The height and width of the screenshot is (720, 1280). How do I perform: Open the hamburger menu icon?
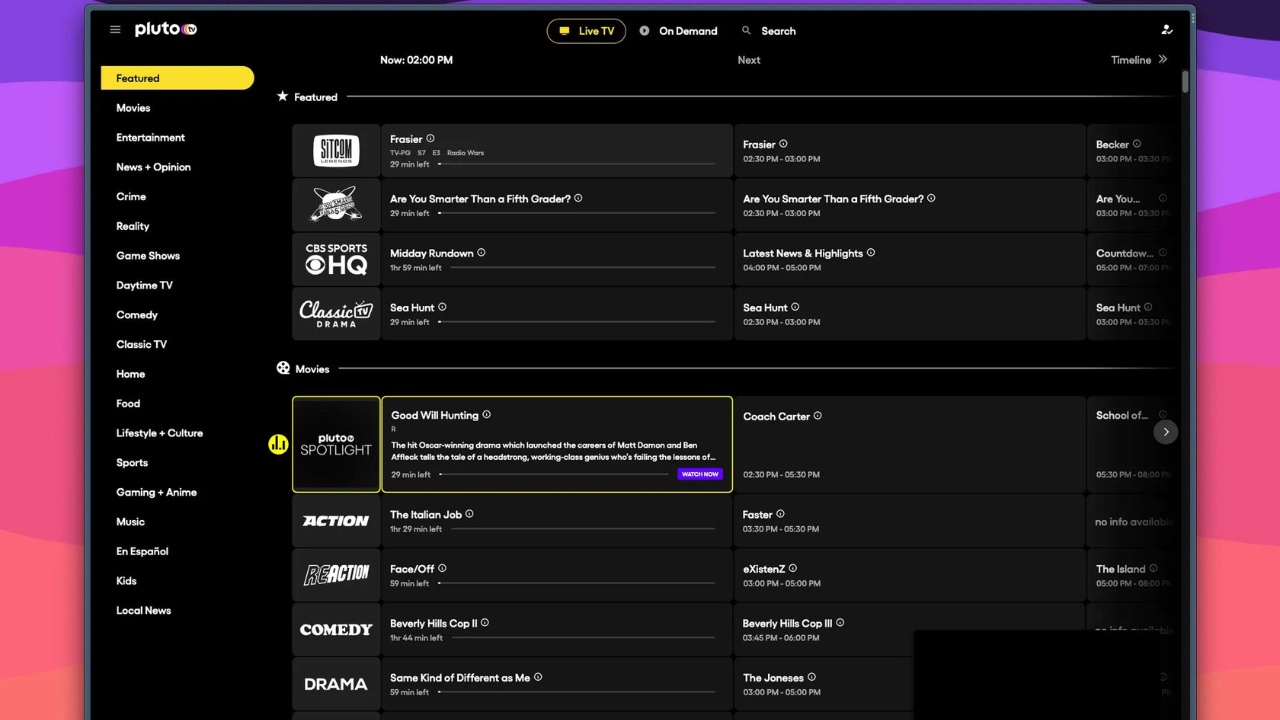[x=115, y=30]
